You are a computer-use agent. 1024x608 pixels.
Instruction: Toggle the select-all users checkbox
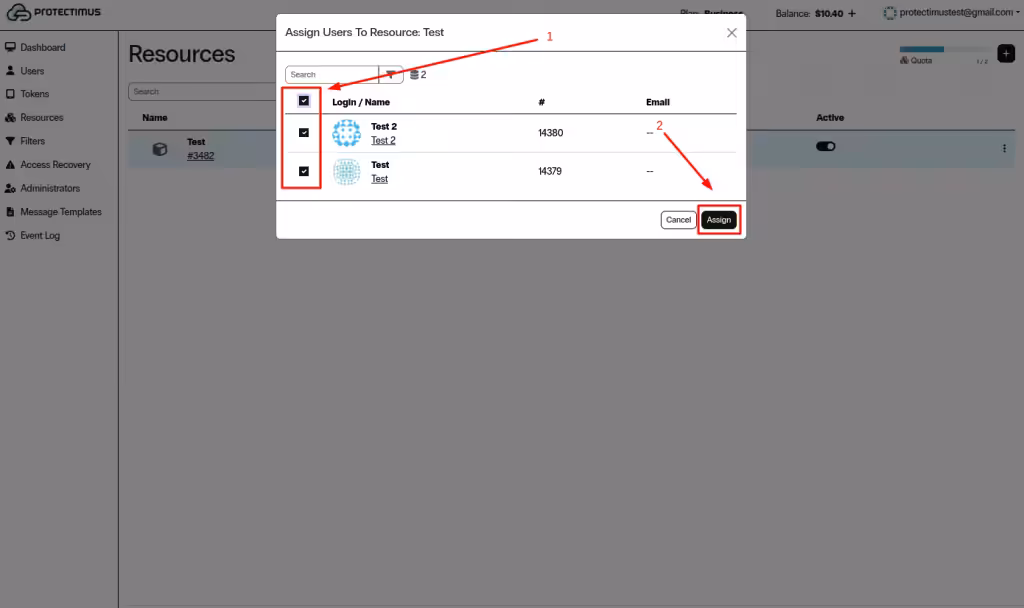304,101
